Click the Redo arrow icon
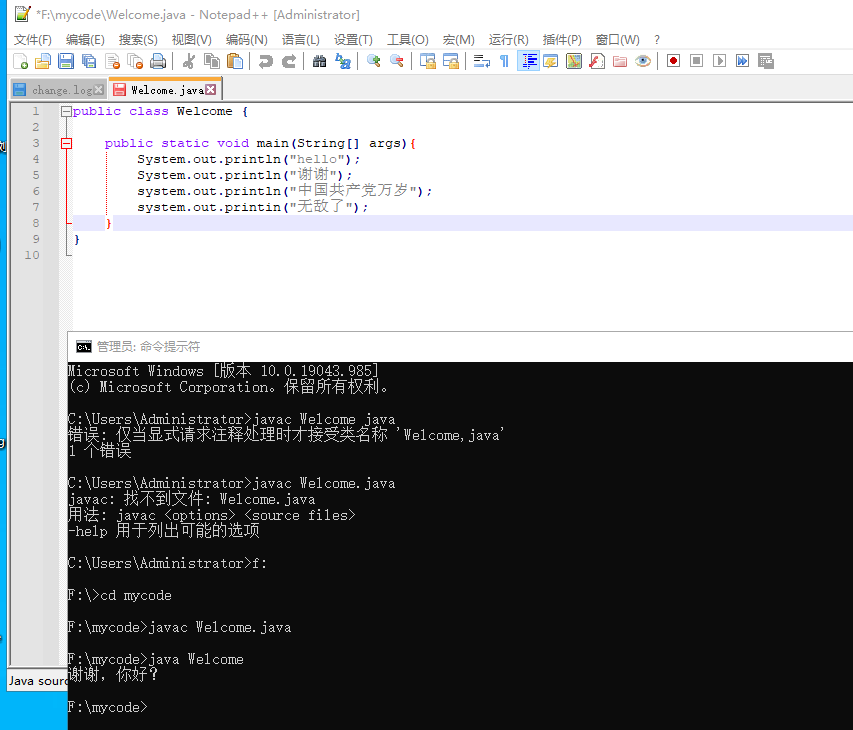 pyautogui.click(x=288, y=61)
